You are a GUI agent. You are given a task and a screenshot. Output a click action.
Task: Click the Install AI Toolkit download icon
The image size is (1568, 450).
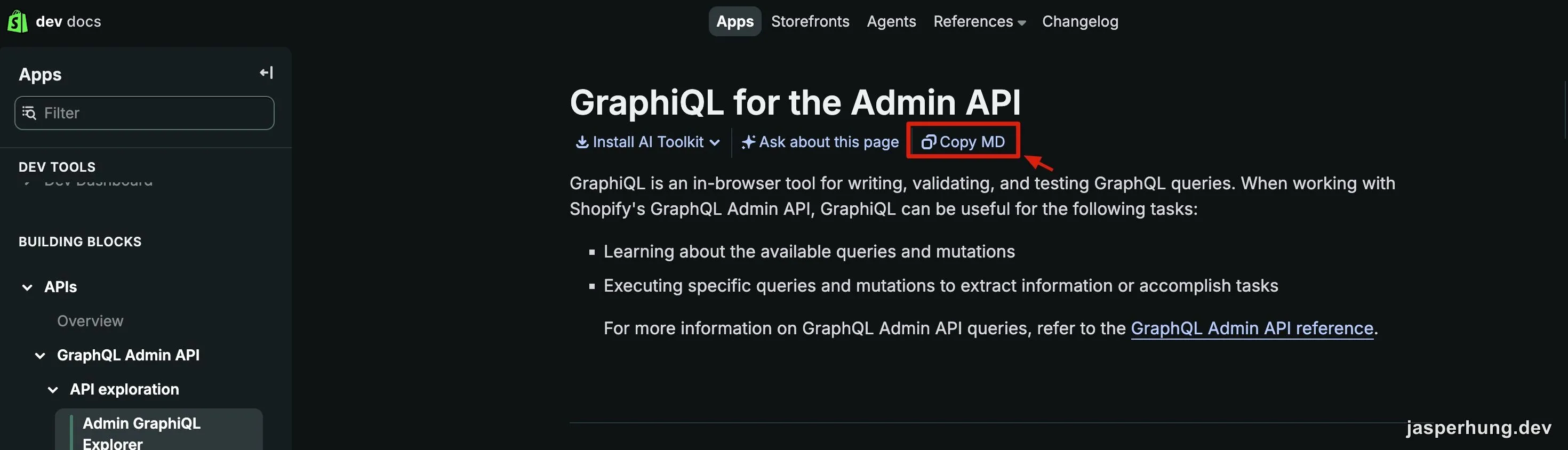(582, 142)
